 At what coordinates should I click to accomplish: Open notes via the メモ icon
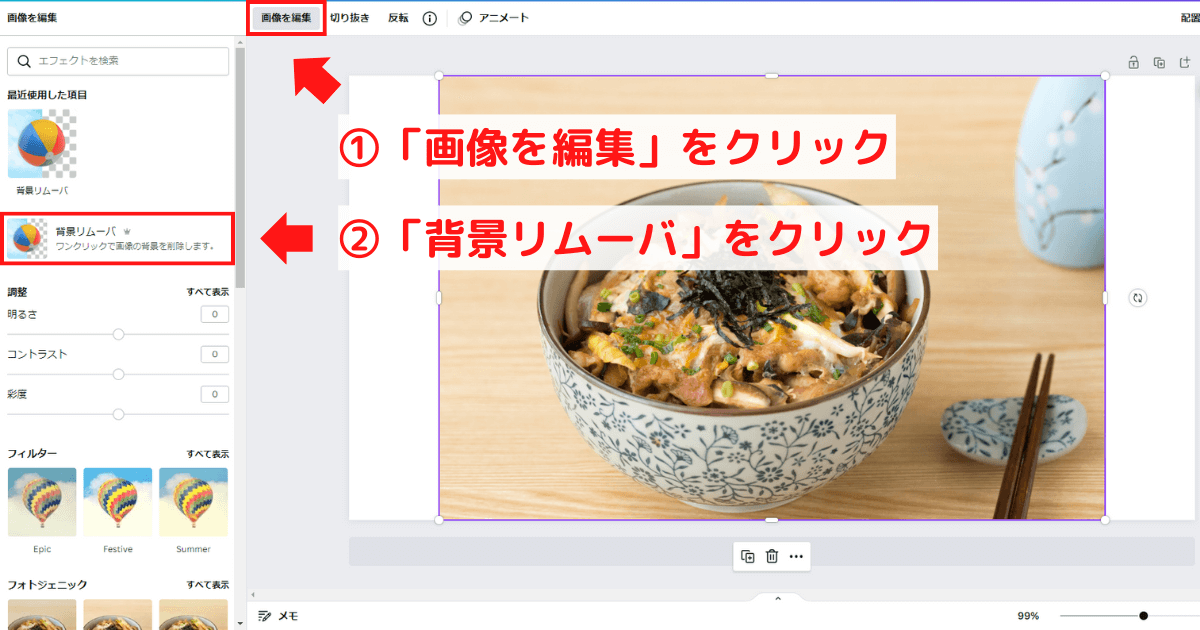264,618
